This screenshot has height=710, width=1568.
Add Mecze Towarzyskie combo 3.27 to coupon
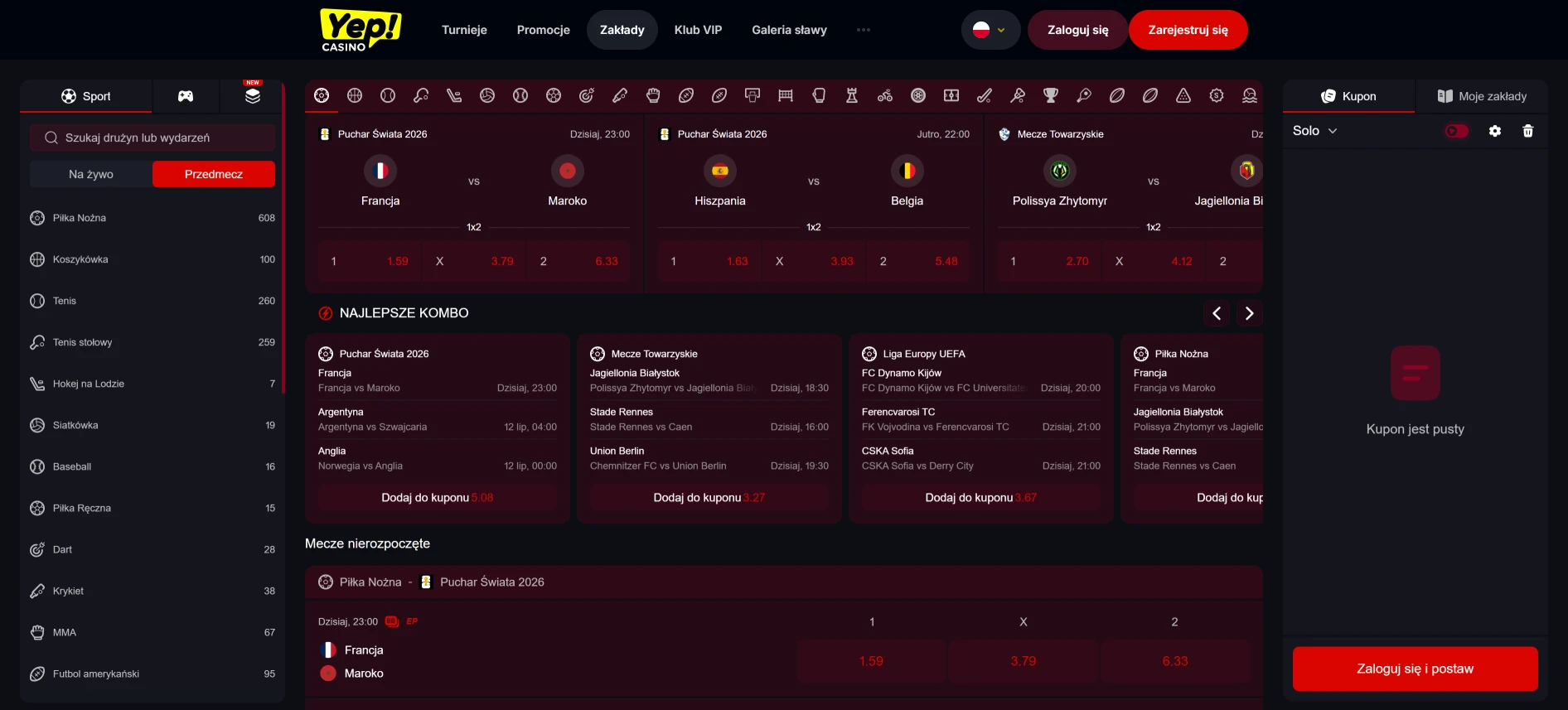click(x=709, y=498)
